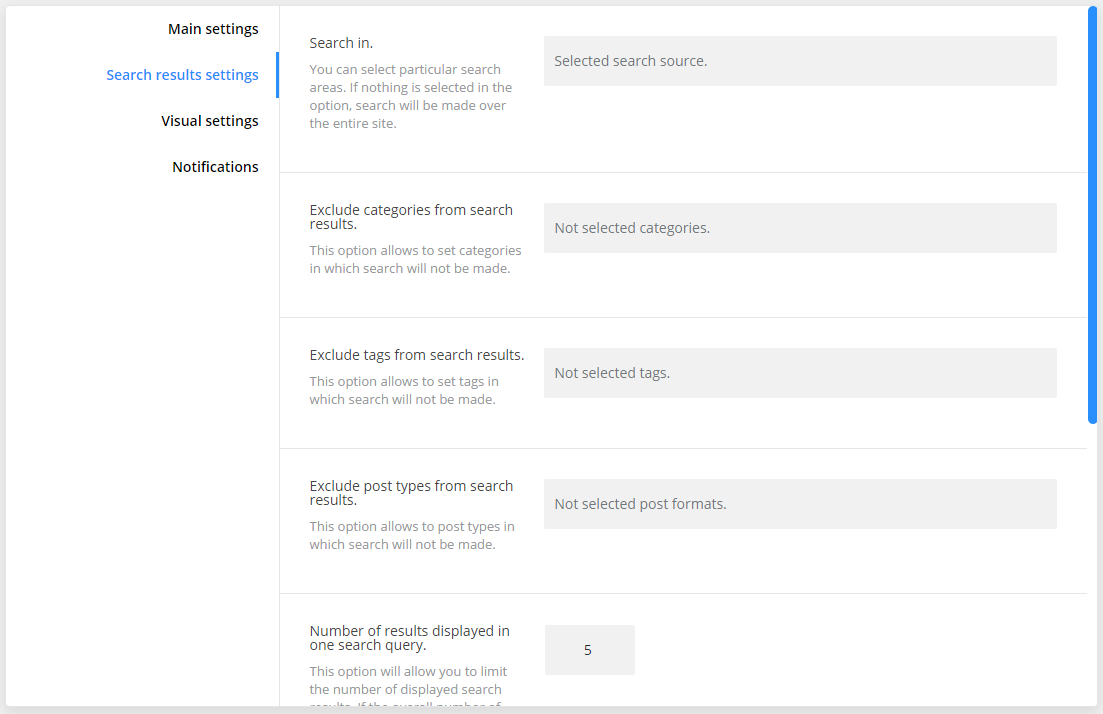Click the description under the exclude categories label
The width and height of the screenshot is (1103, 714).
click(415, 260)
